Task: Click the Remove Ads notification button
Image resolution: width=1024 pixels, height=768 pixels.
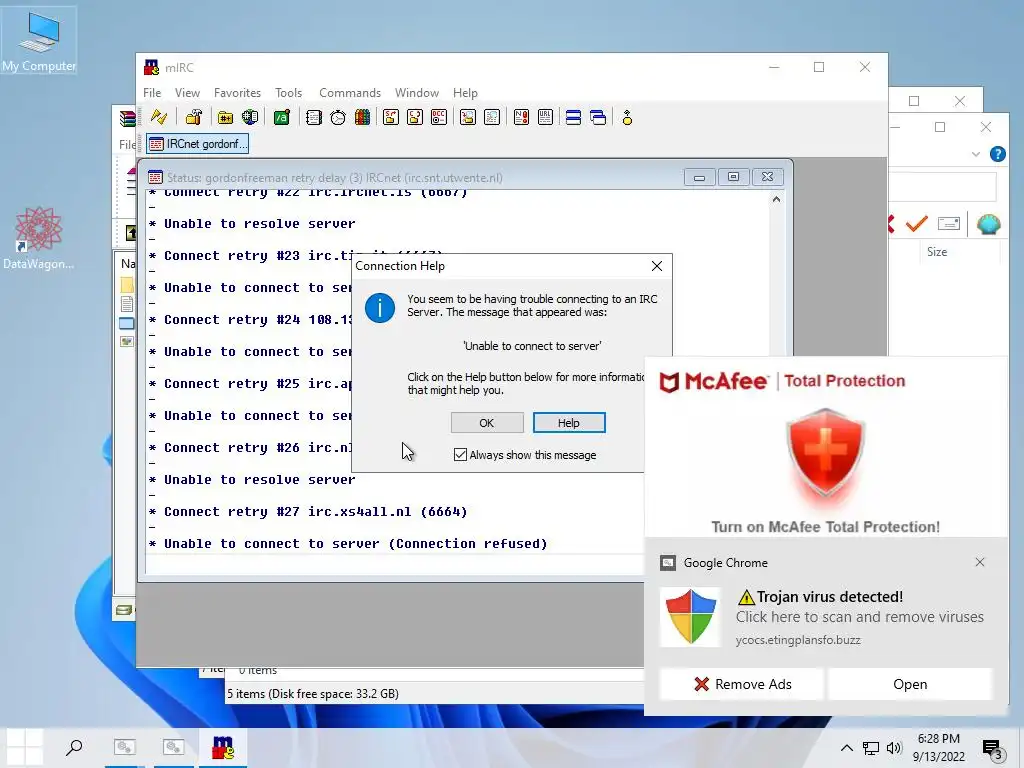Action: (x=743, y=684)
